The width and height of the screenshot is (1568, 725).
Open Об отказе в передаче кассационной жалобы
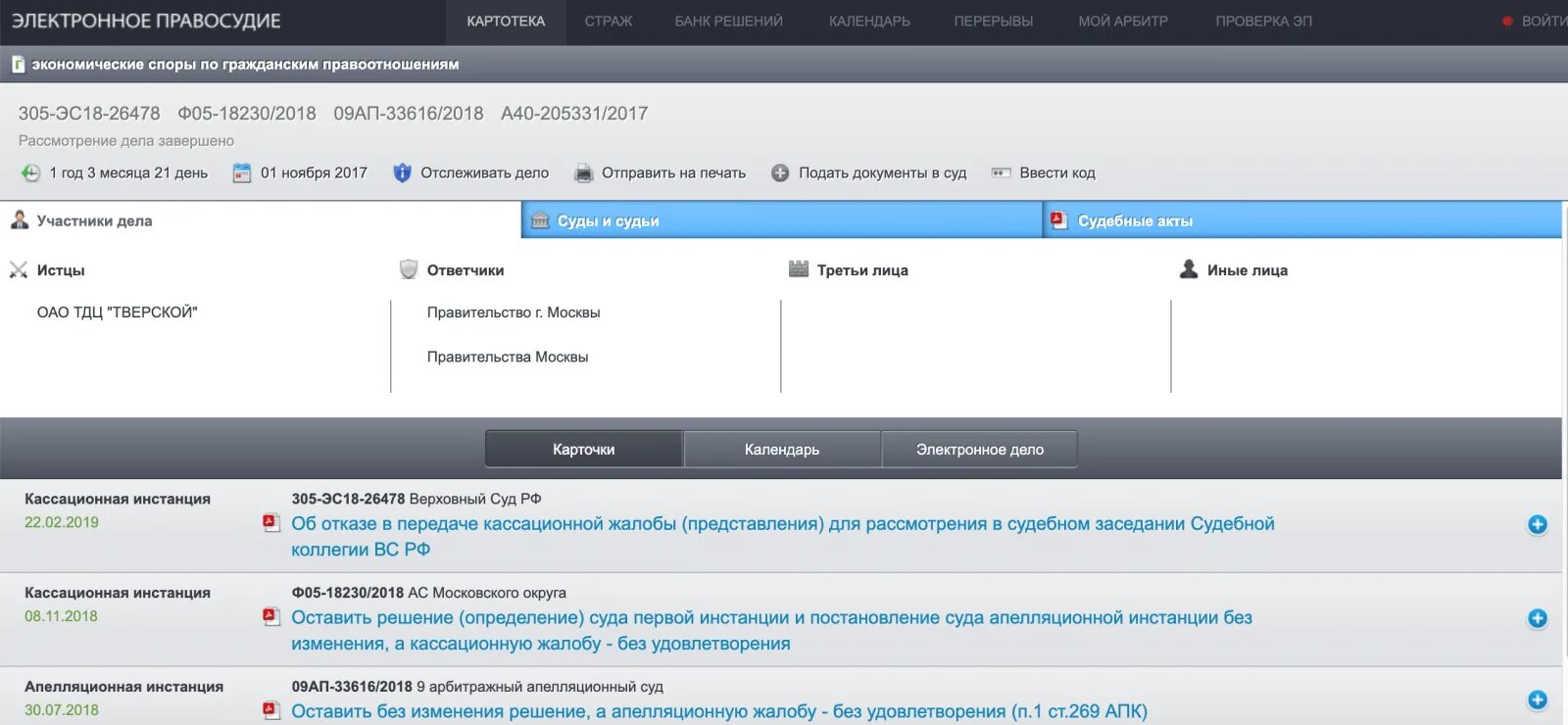pos(783,537)
